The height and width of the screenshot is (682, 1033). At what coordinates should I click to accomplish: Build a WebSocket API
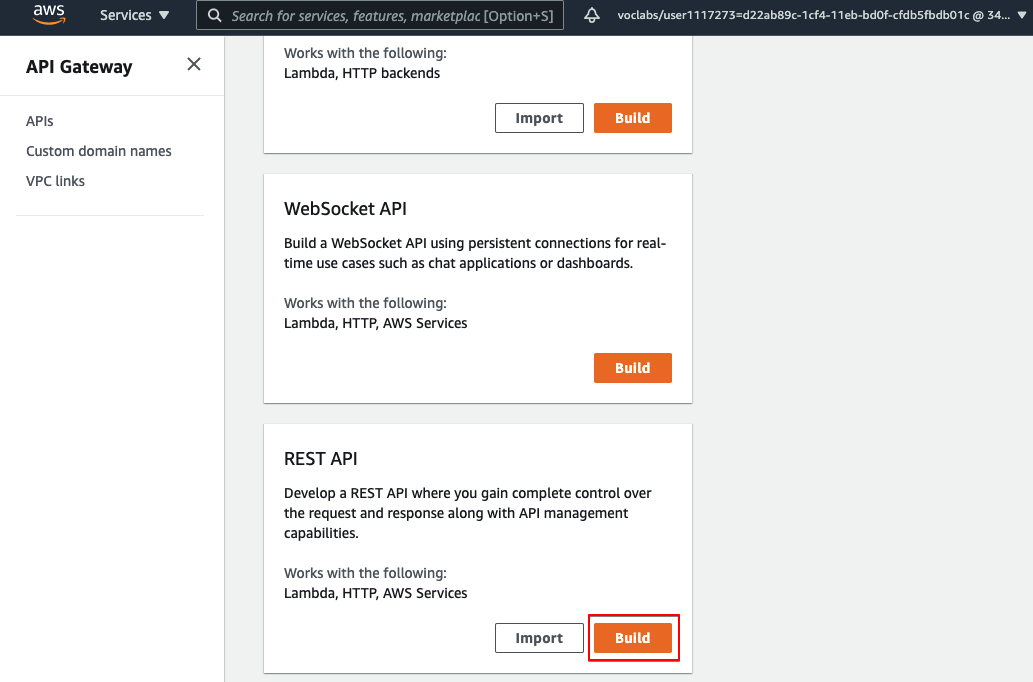632,368
